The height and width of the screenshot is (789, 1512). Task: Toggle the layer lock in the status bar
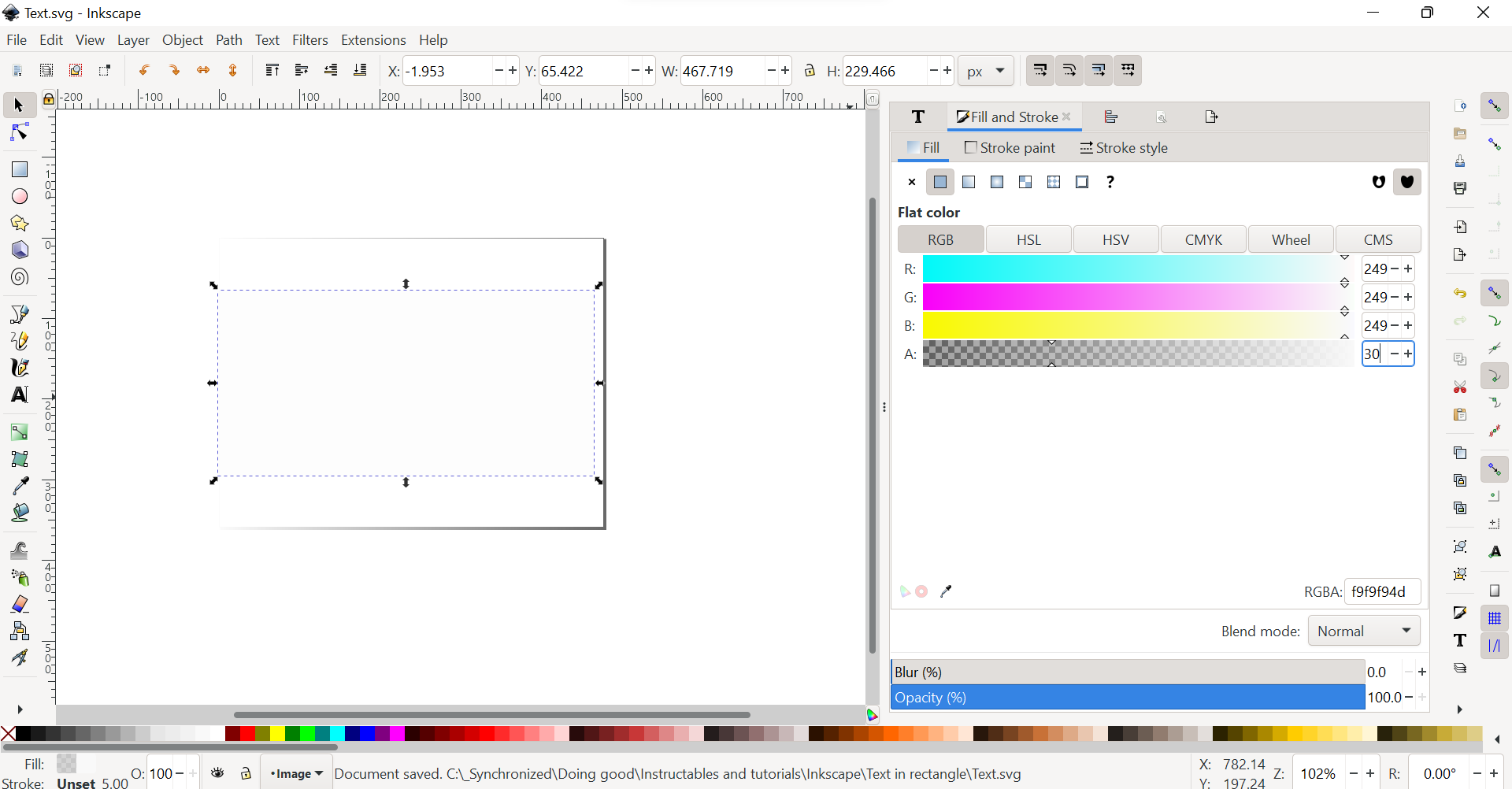pos(246,772)
